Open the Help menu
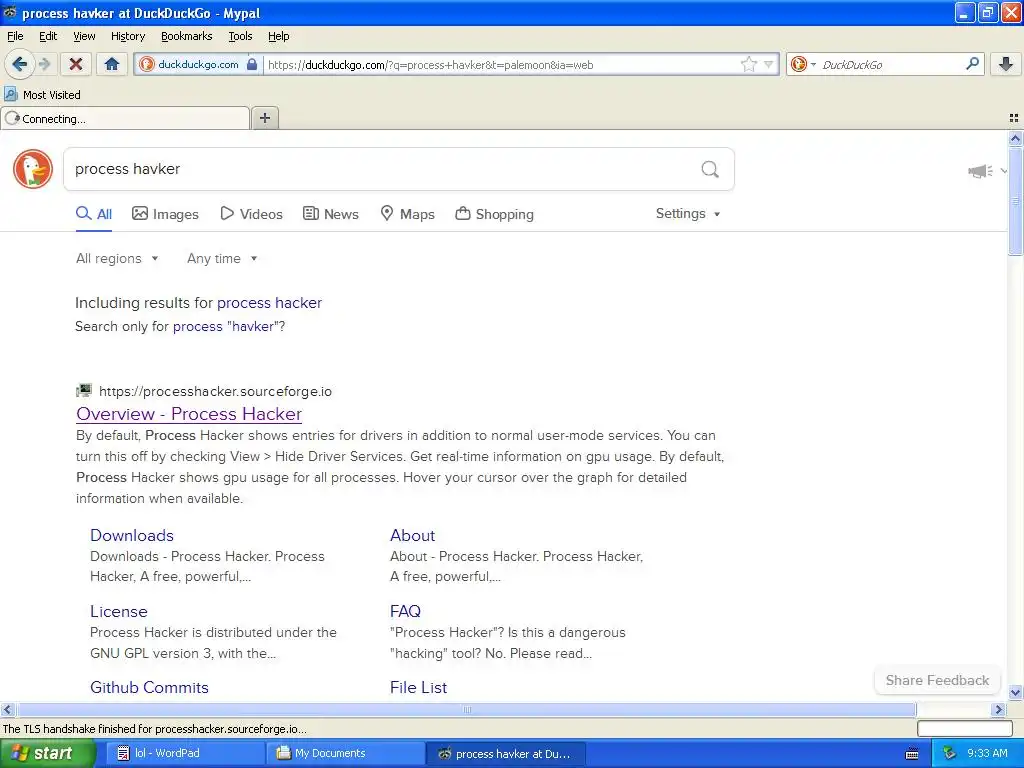Screen dimensions: 1024x768 tap(278, 36)
